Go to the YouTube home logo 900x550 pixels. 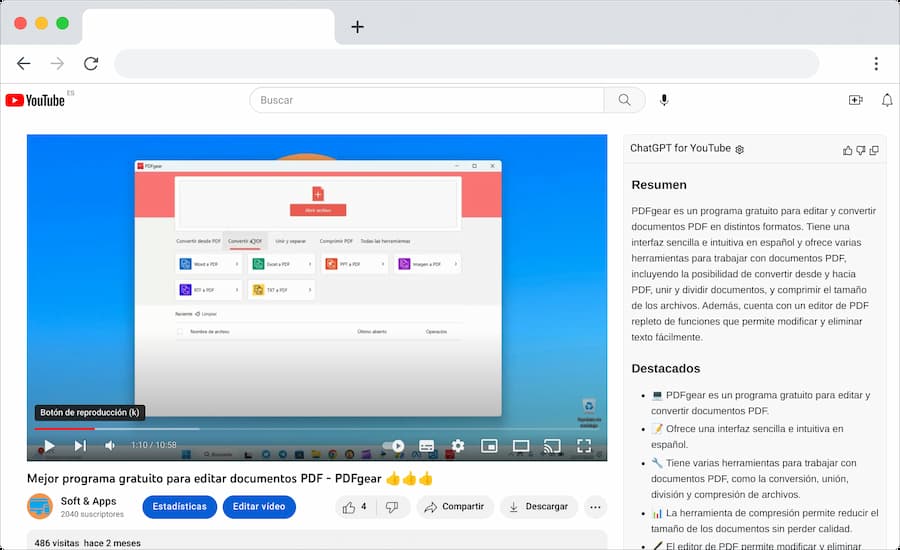(x=36, y=100)
